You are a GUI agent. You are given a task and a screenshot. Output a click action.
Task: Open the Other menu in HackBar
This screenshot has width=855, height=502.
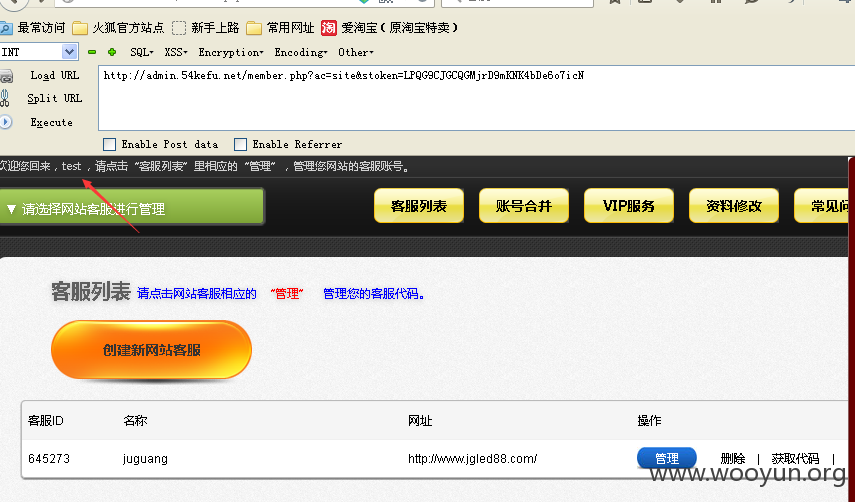click(x=356, y=52)
